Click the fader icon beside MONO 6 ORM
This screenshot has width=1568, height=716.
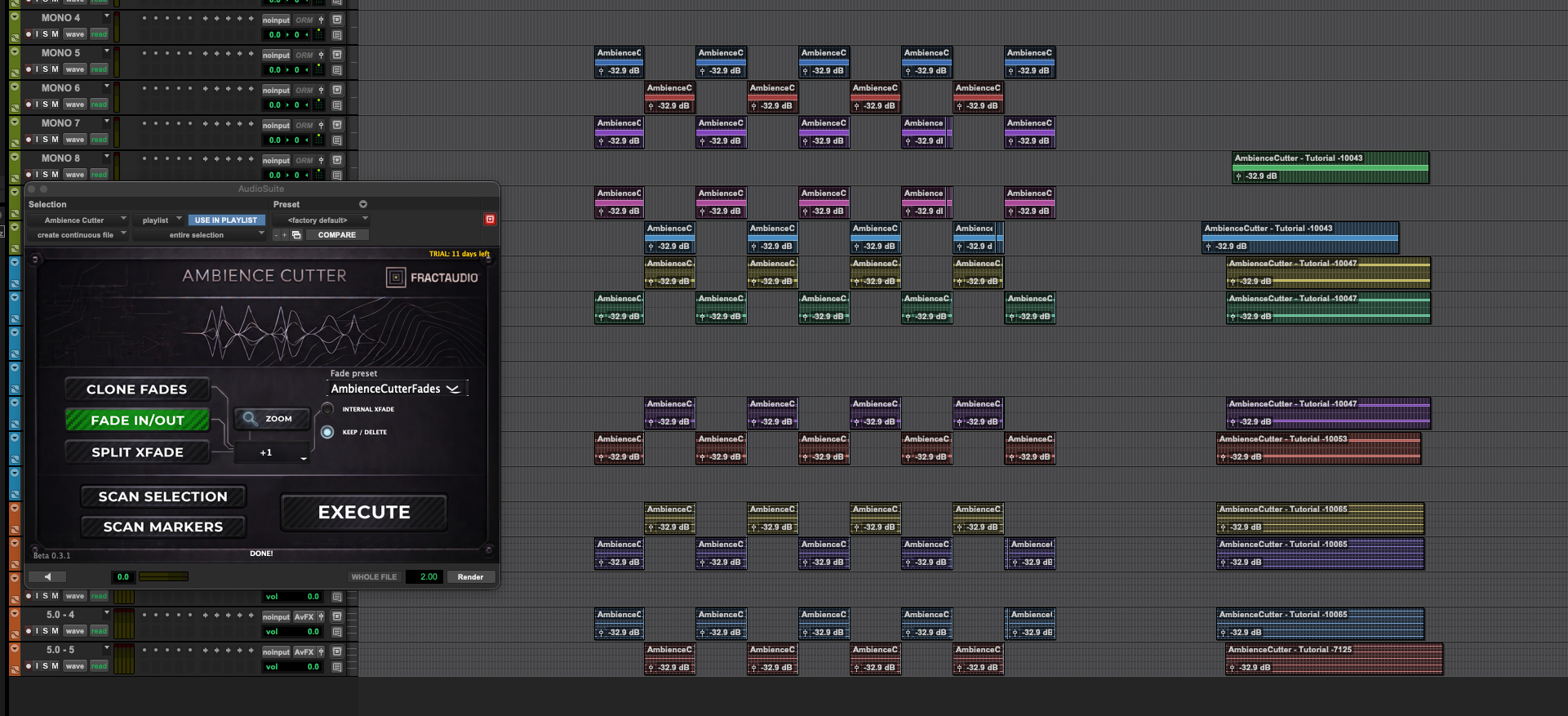[x=322, y=90]
